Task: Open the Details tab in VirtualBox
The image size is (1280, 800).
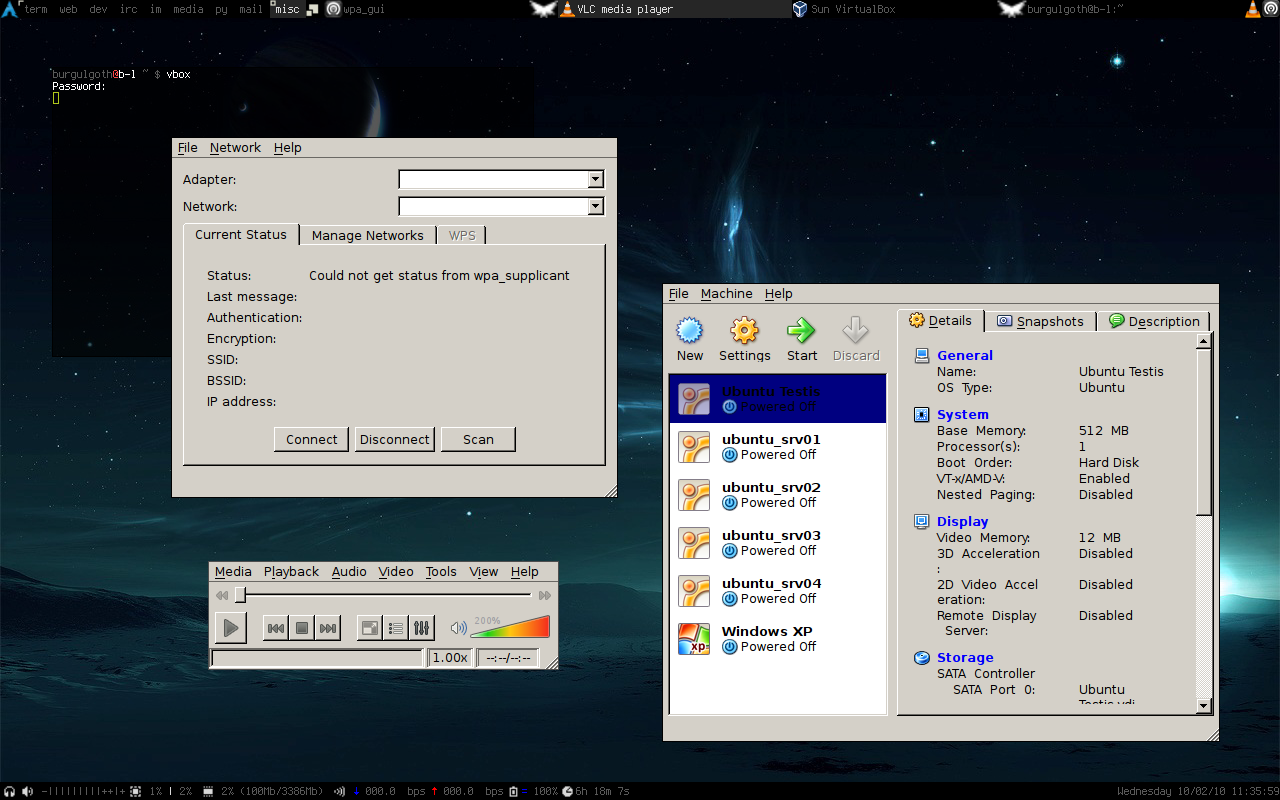Action: coord(940,320)
